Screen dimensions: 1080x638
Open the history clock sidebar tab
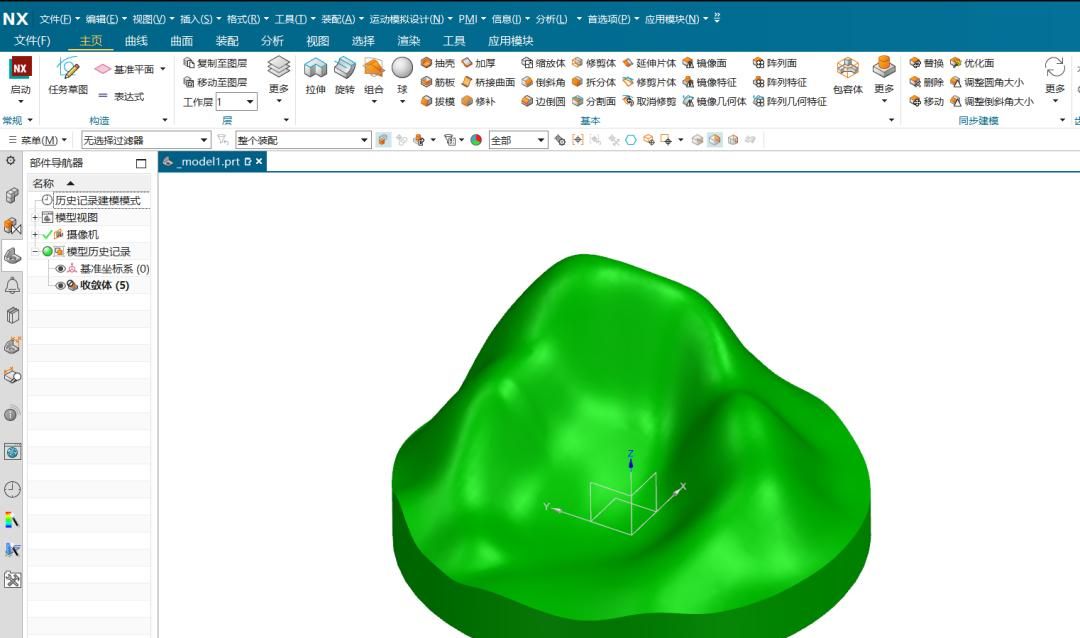(12, 489)
